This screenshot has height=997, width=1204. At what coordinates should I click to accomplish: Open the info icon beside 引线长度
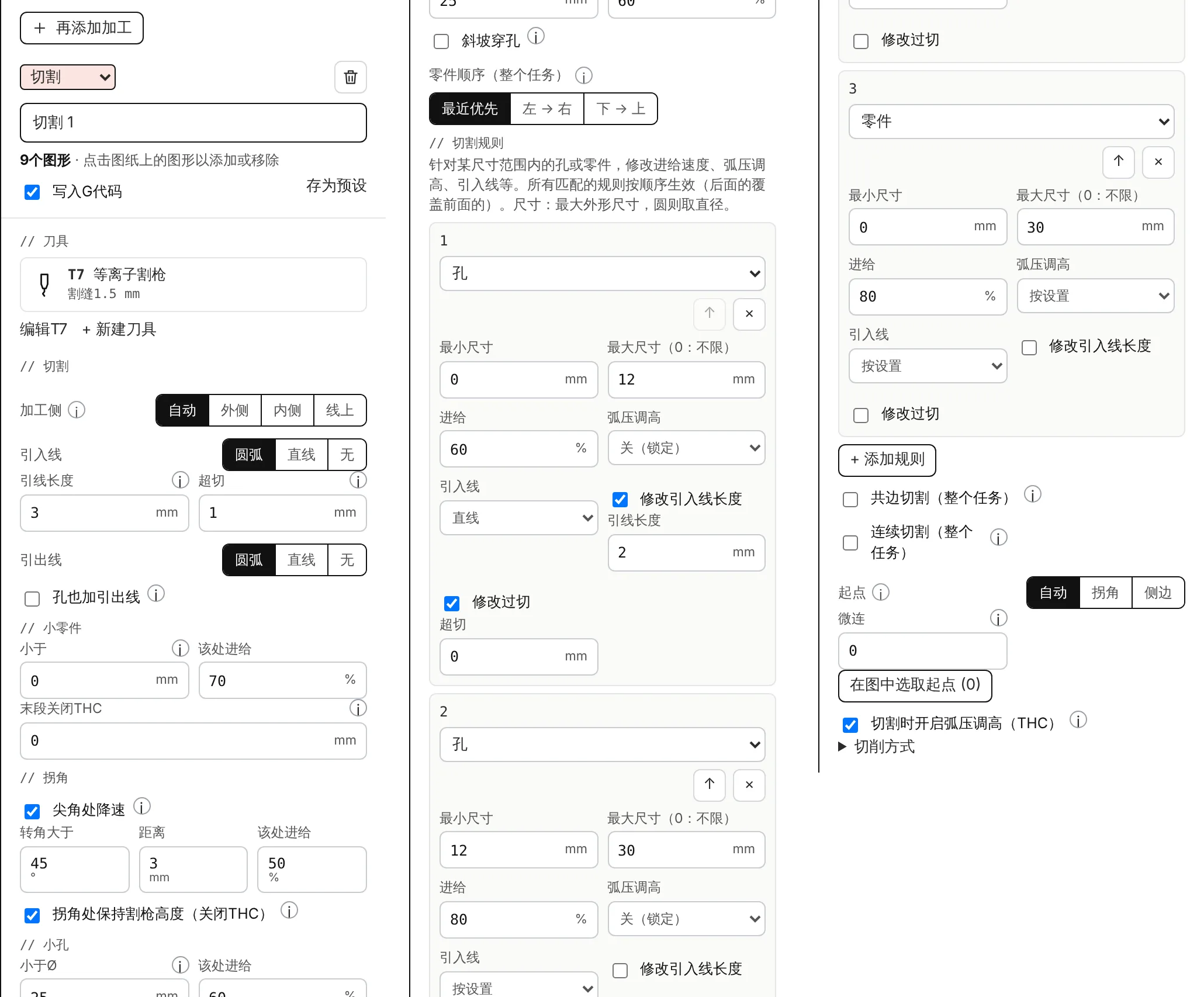point(180,480)
